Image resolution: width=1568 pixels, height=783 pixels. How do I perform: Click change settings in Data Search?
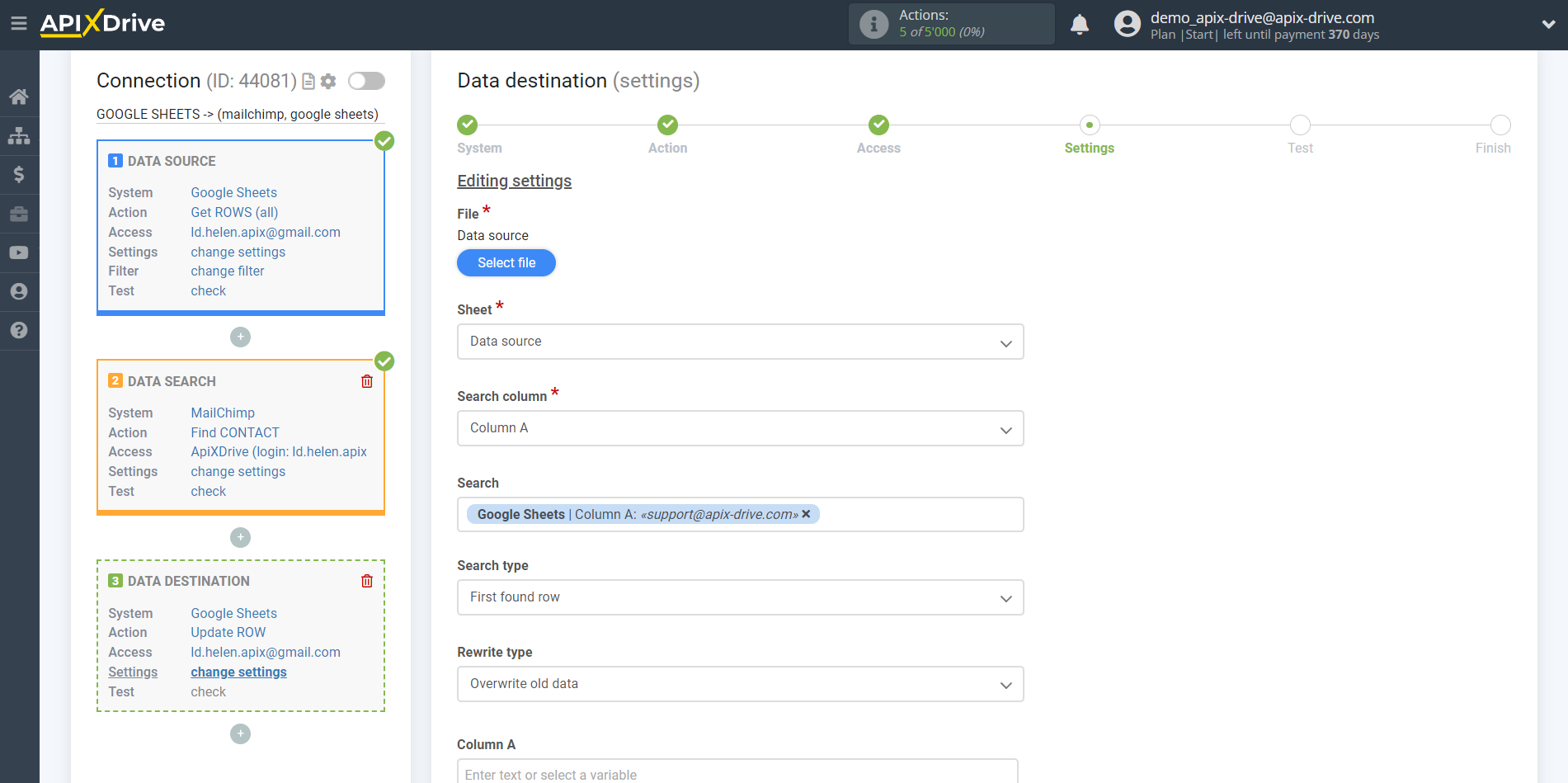pos(238,471)
